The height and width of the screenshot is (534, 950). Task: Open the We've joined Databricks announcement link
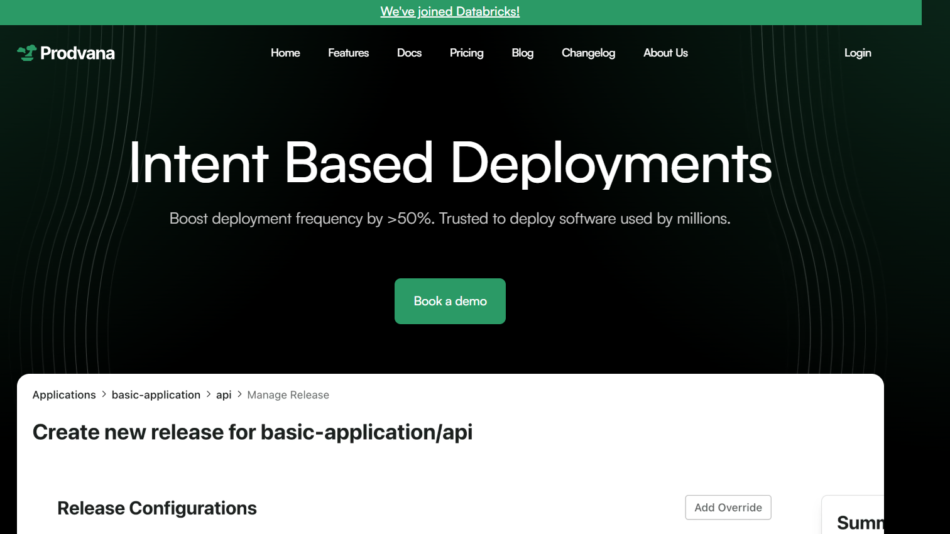450,12
